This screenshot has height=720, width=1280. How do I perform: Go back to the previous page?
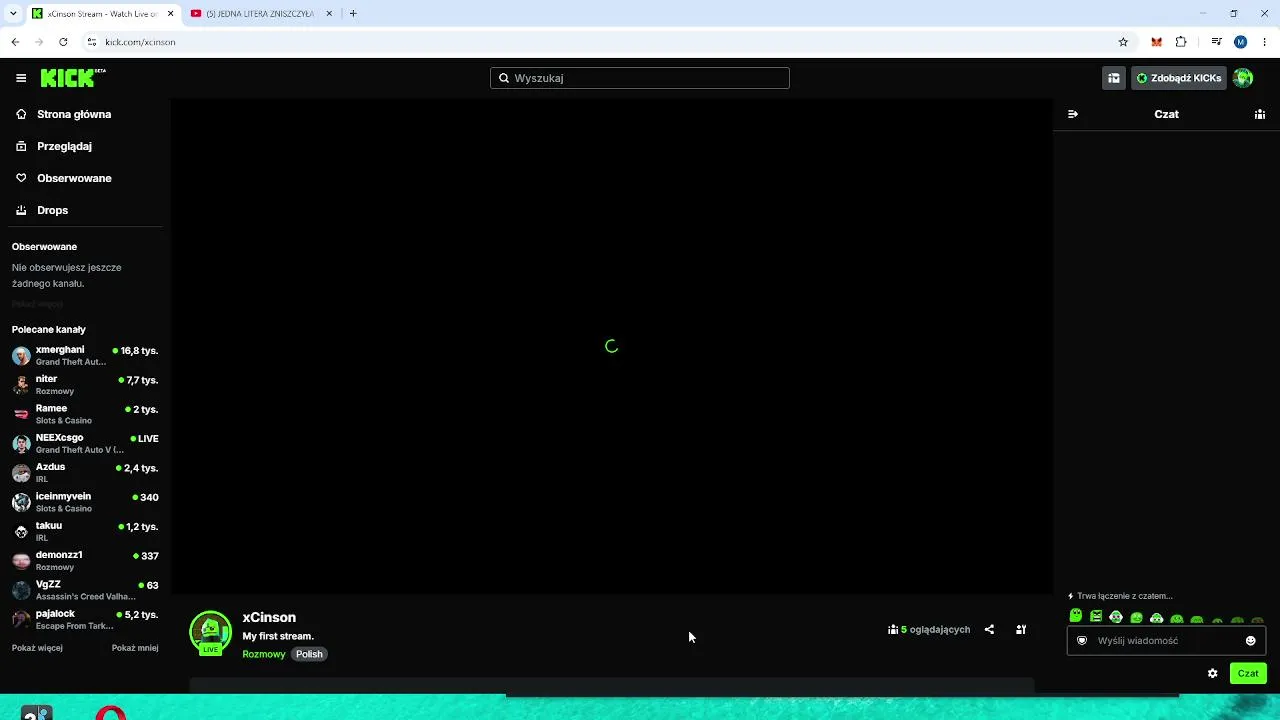[x=15, y=42]
